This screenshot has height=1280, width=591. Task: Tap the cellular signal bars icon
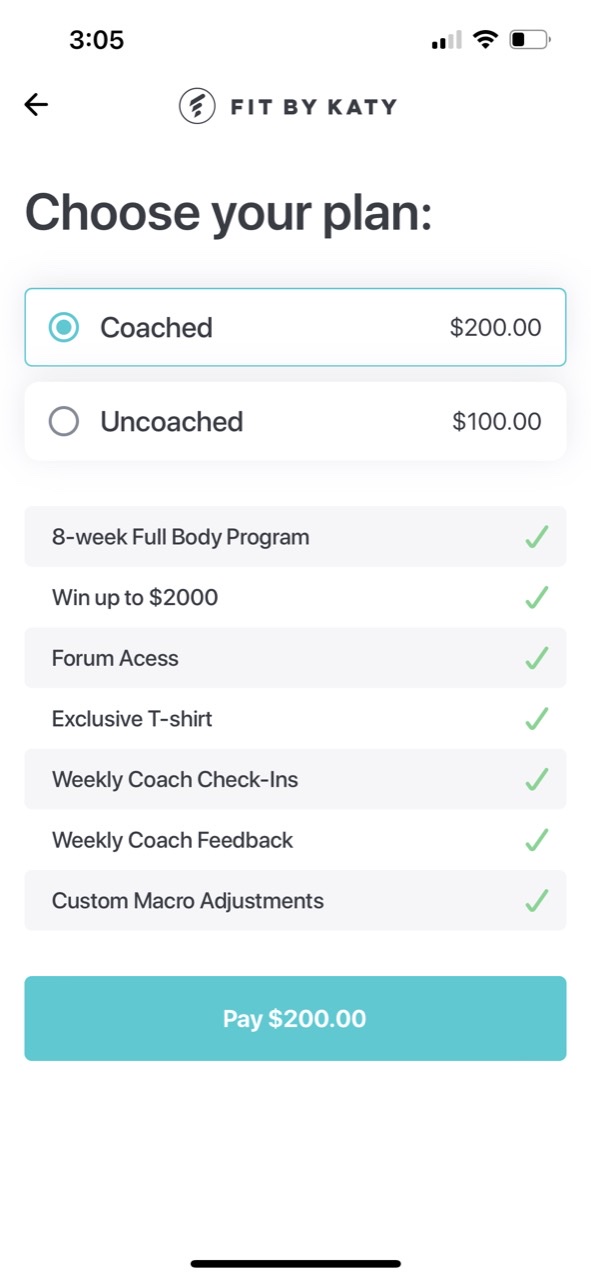point(445,40)
